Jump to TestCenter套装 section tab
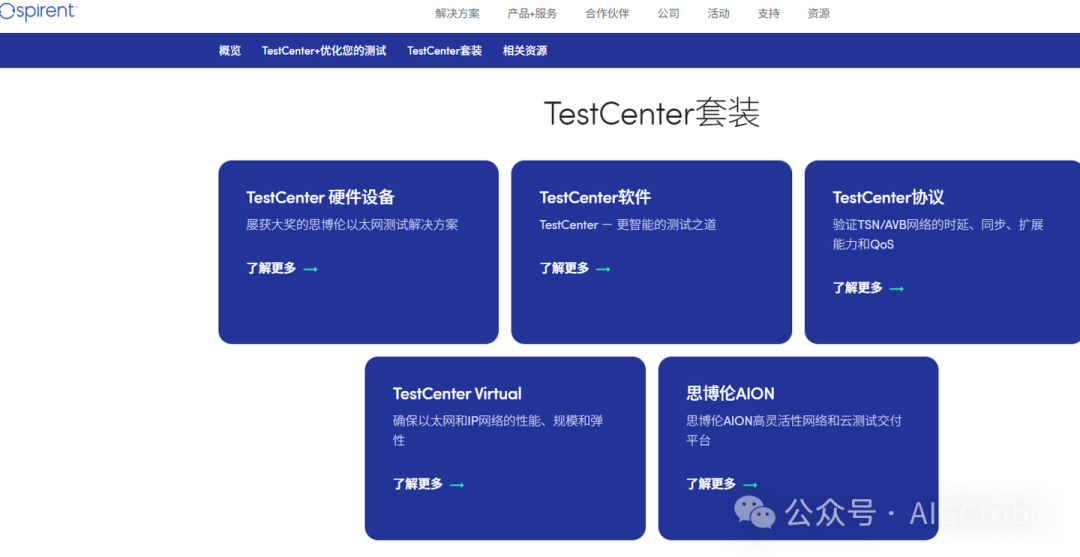 coord(444,51)
